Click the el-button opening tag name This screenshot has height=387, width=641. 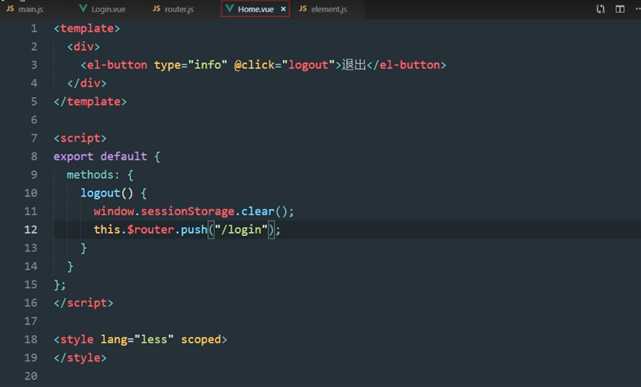pos(117,65)
